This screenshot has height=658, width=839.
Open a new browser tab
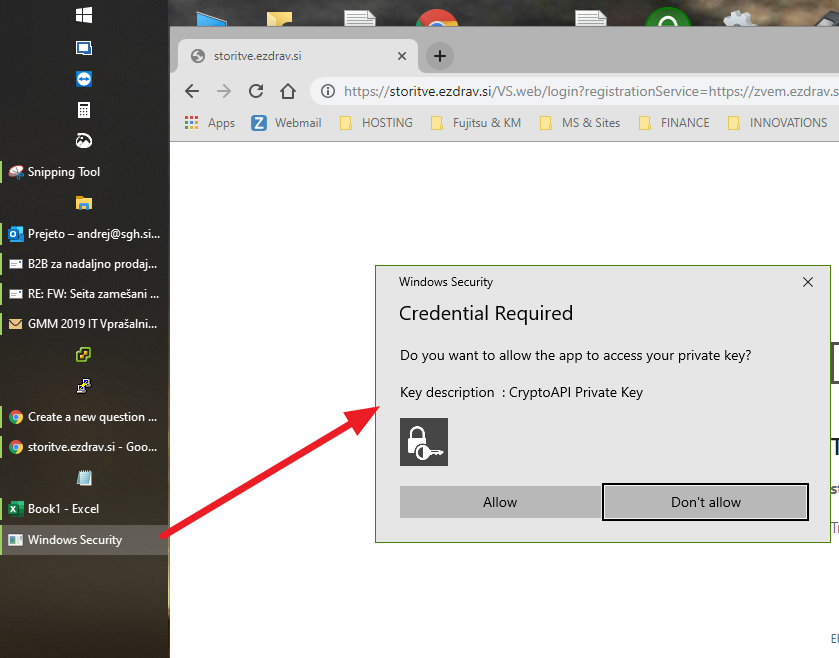click(438, 56)
